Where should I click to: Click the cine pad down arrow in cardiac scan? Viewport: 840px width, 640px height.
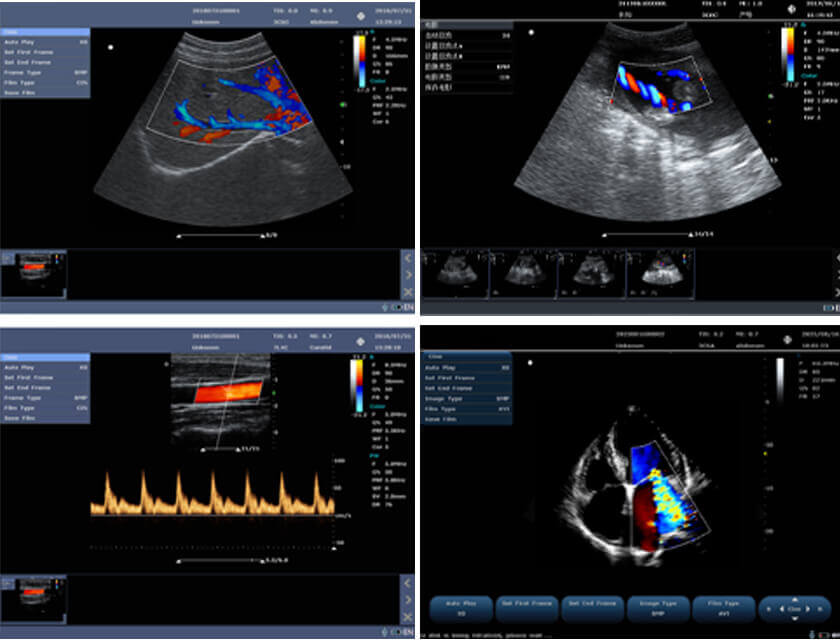coord(794,618)
